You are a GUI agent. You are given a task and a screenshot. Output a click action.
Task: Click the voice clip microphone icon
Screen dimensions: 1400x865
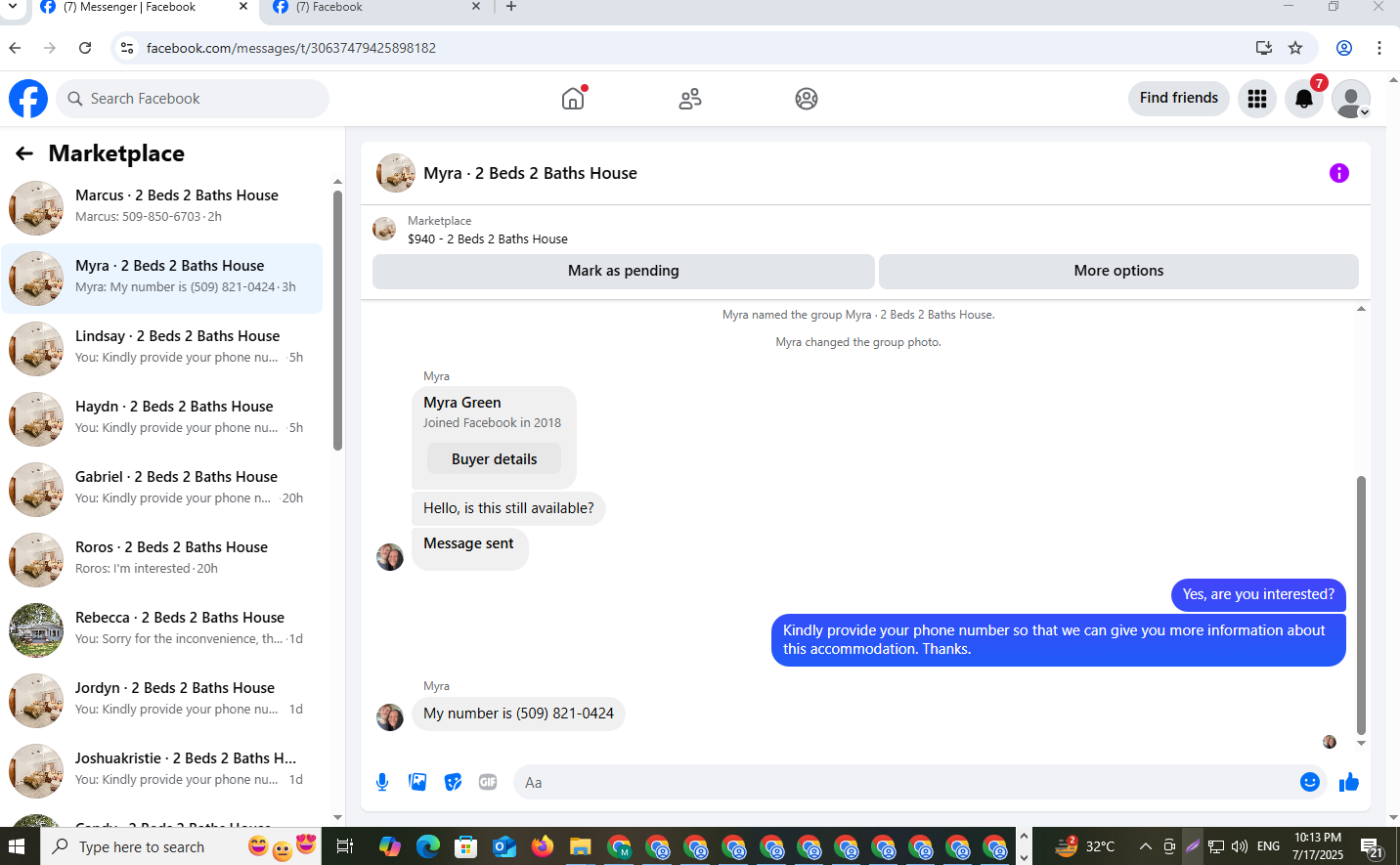pos(382,782)
